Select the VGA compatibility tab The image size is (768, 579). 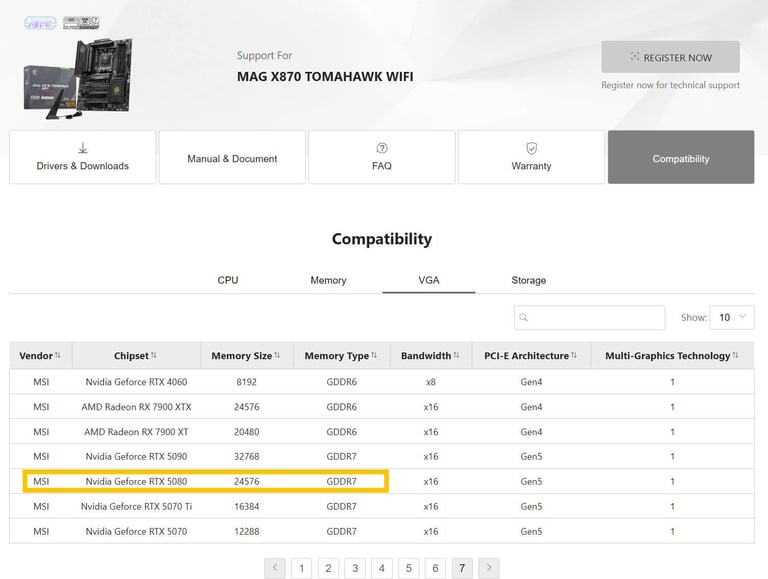[429, 280]
